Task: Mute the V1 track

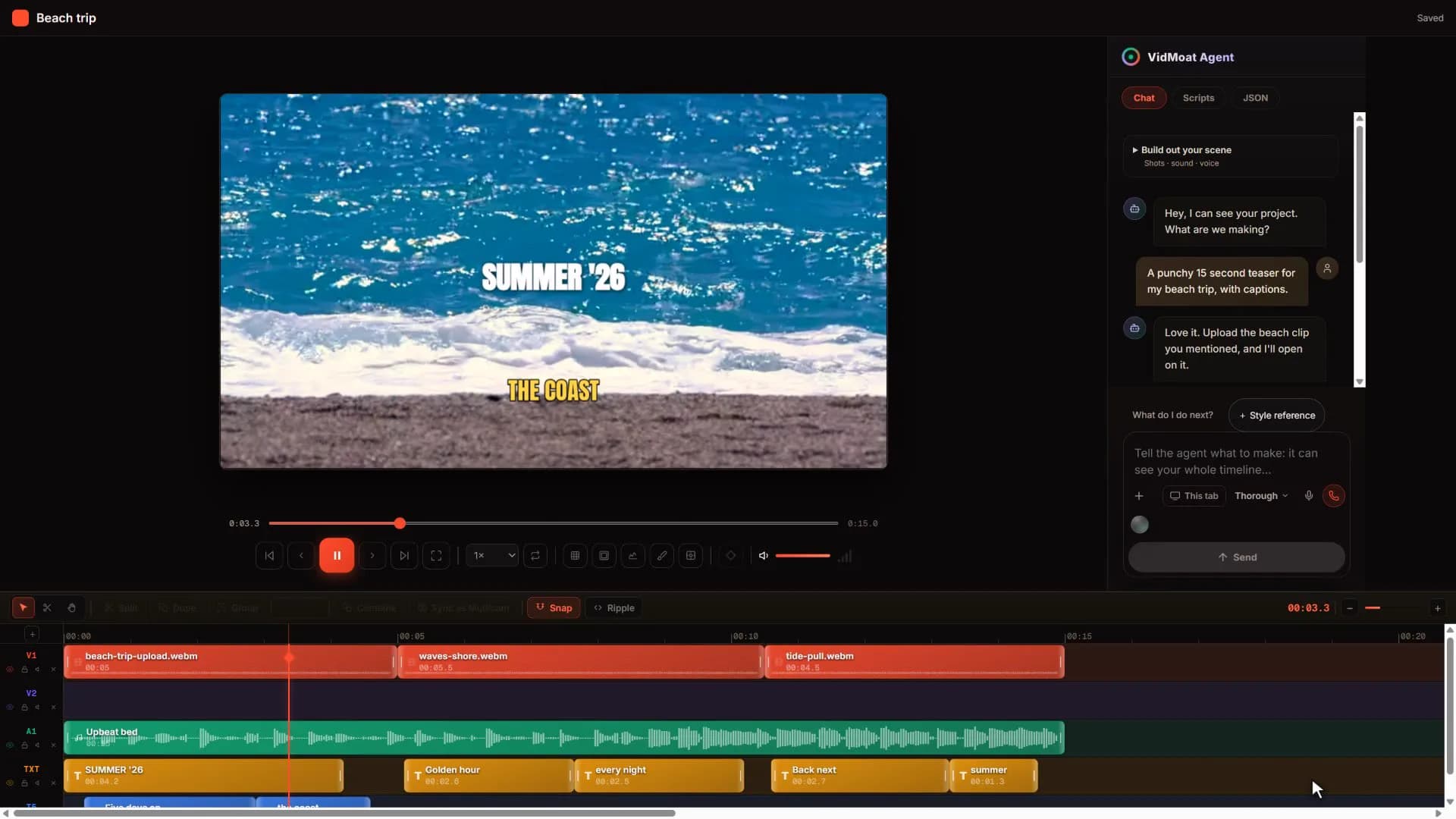Action: tap(37, 670)
